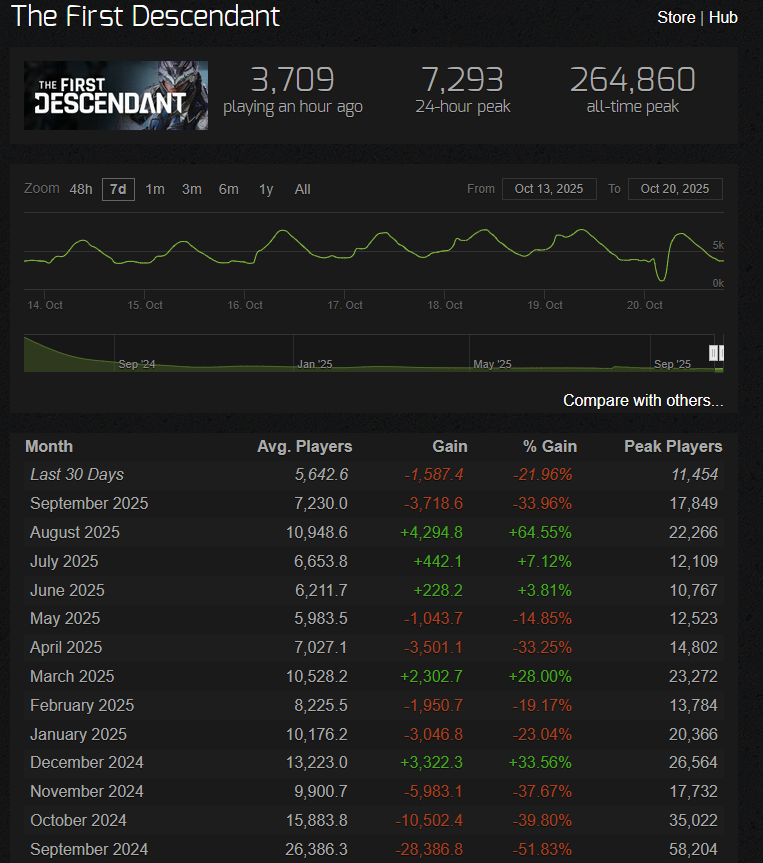
Task: Click the Sep '24 navigator label
Action: [x=137, y=364]
